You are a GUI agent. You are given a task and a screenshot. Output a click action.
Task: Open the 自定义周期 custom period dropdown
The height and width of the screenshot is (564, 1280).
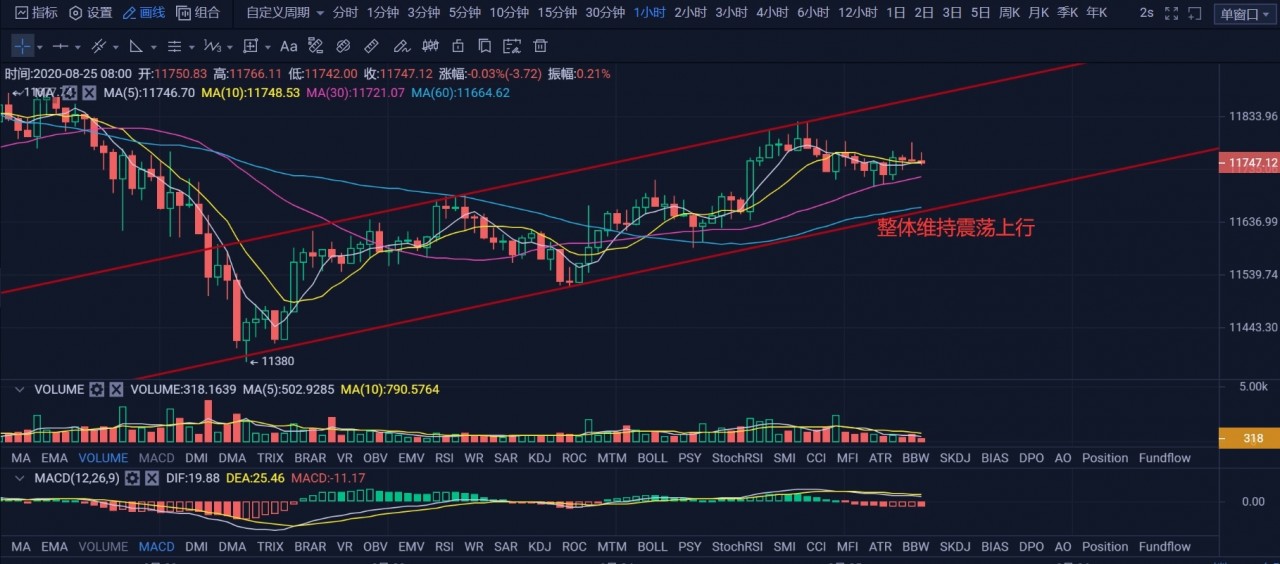pos(285,13)
